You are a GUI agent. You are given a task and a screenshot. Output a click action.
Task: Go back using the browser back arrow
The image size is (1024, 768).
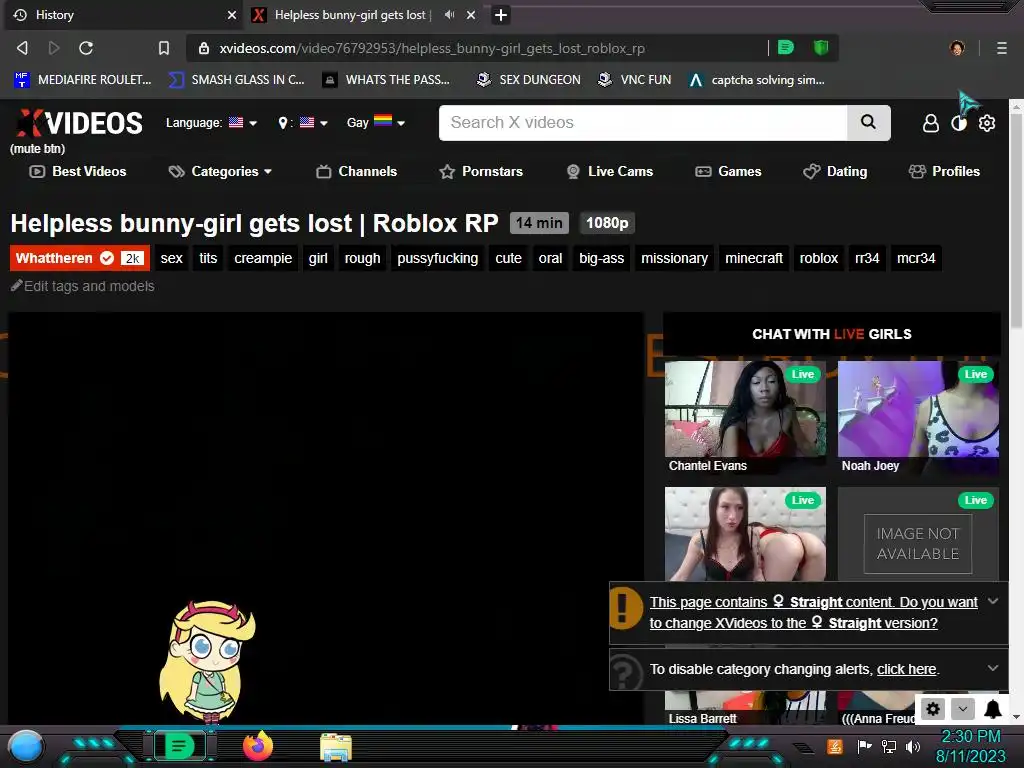pos(22,48)
